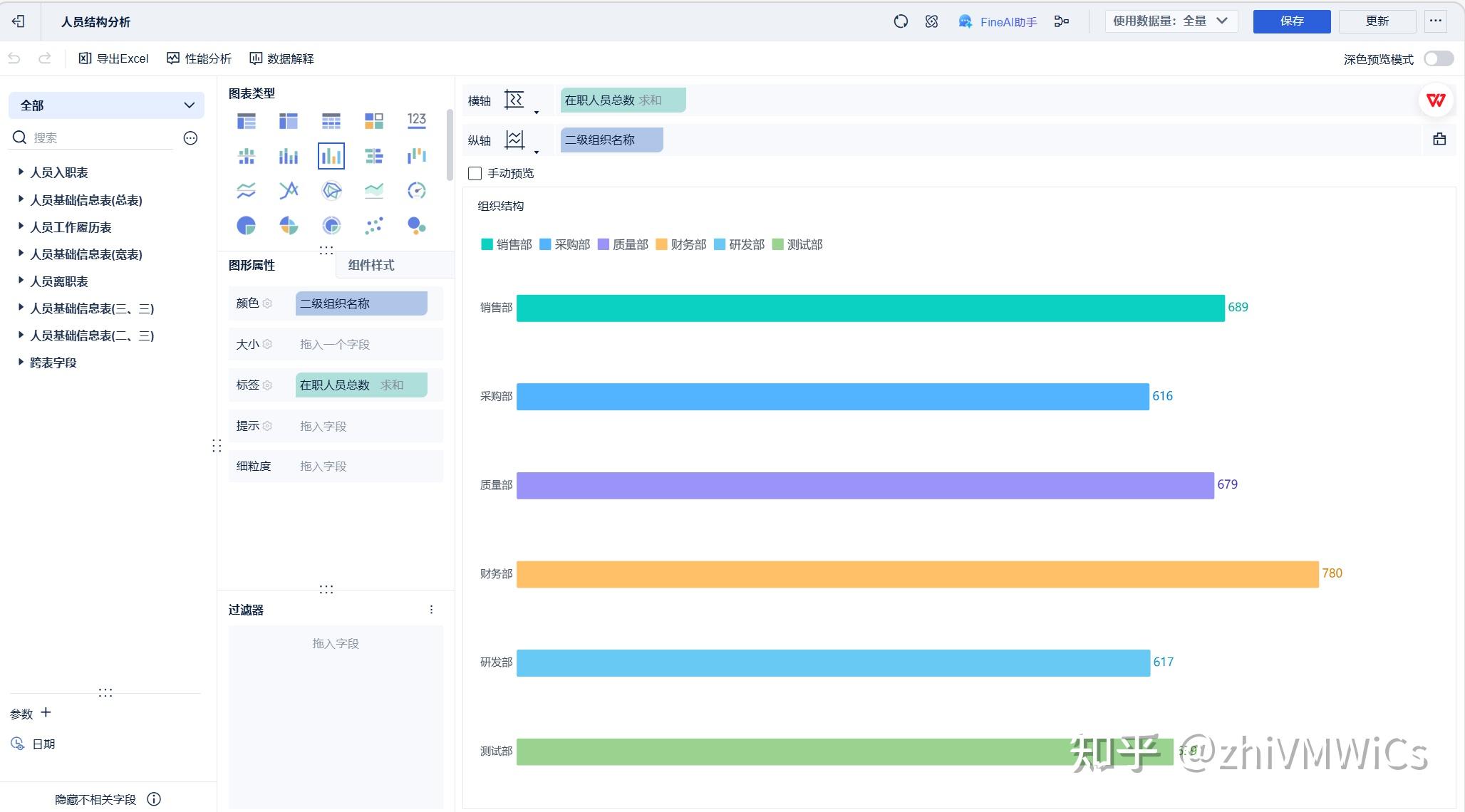Expand the 人员基础信息表(三、三) node

coord(20,308)
